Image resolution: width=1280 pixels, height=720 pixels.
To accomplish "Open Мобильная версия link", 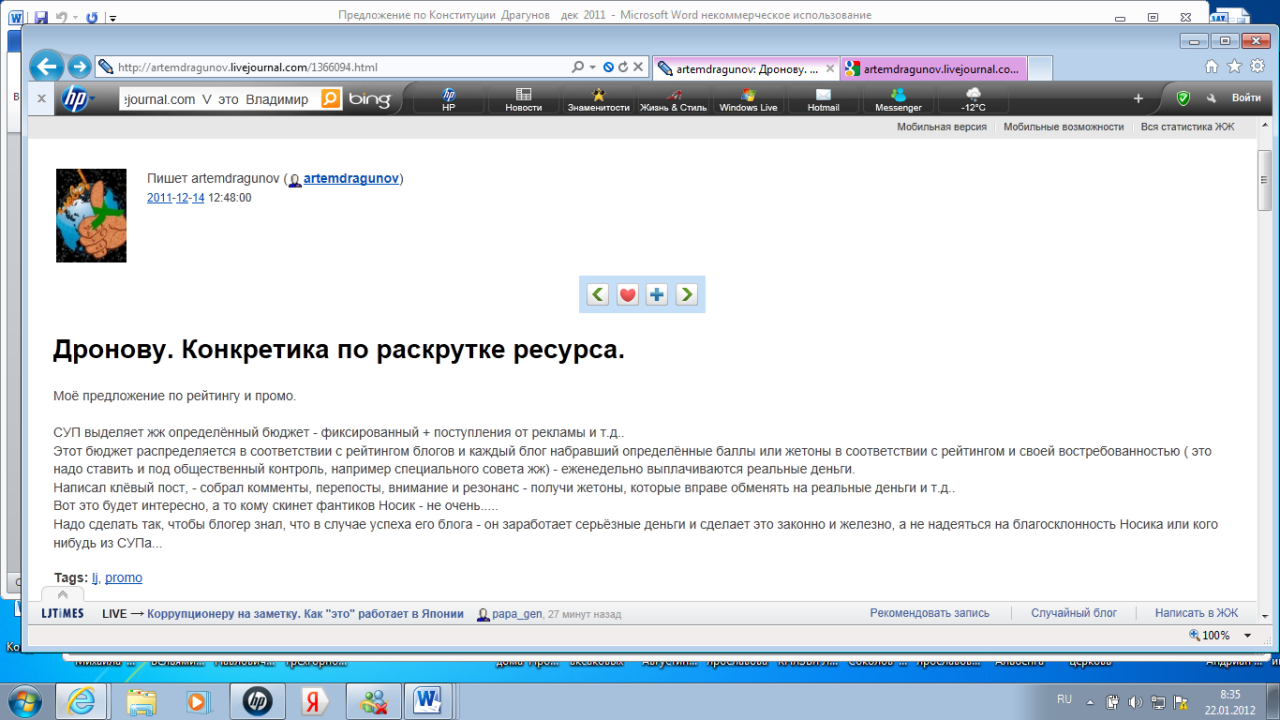I will [x=941, y=127].
